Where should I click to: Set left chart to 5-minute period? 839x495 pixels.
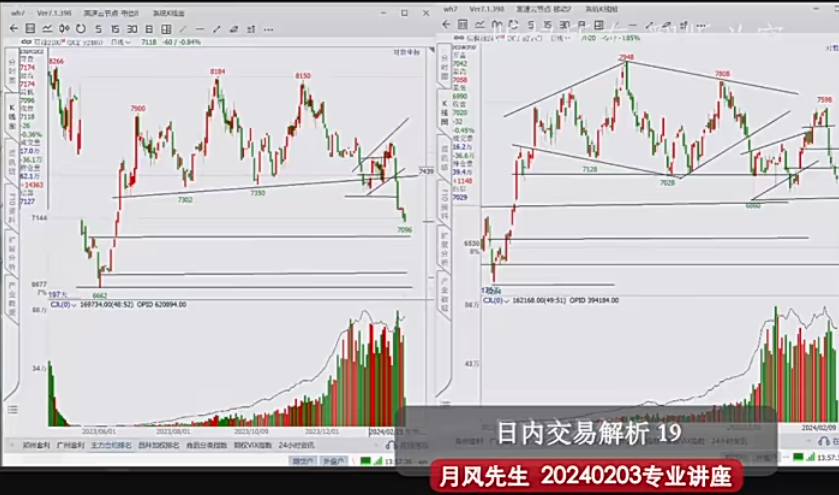[x=98, y=29]
